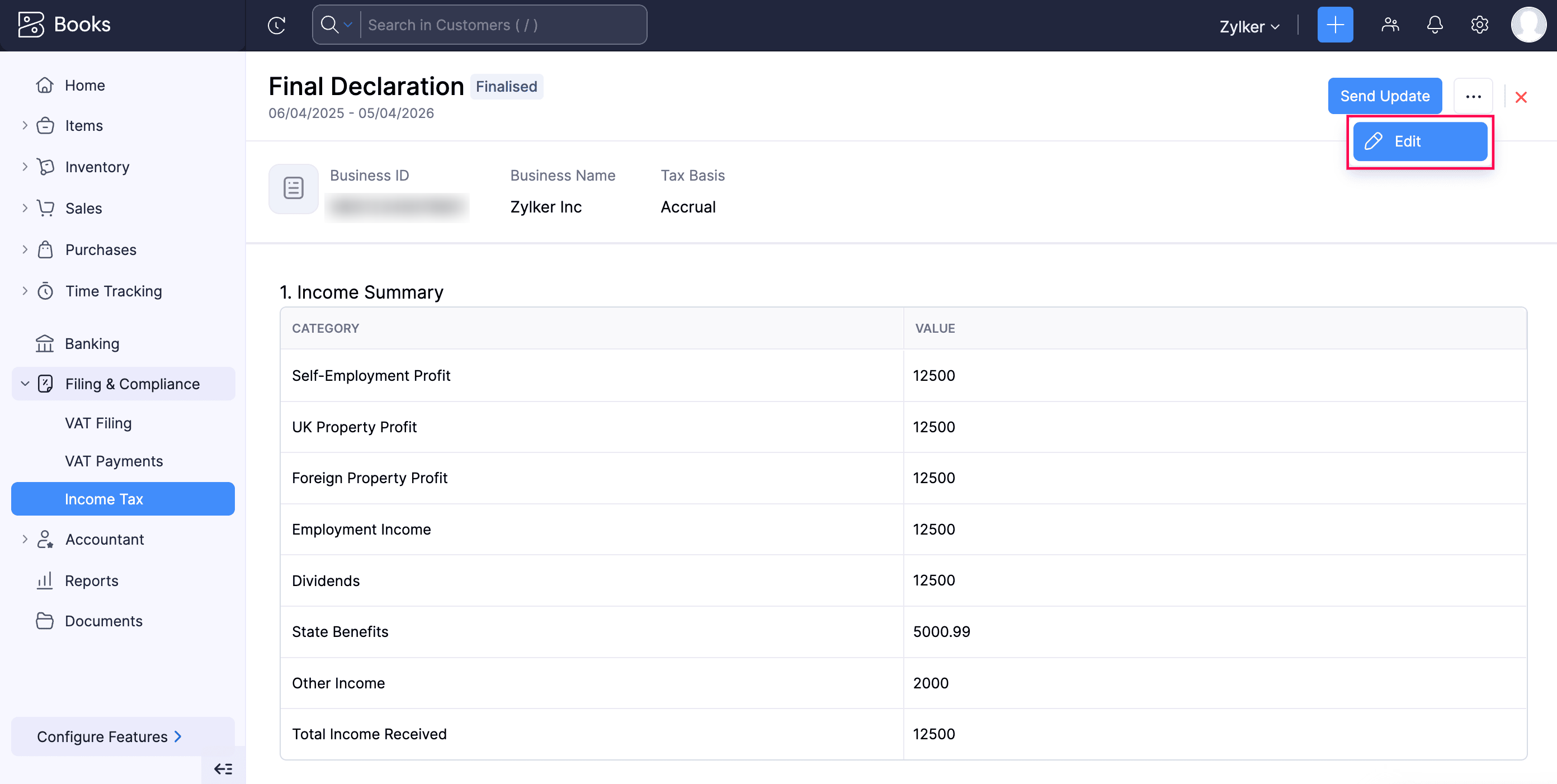Select Edit from the dropdown menu
This screenshot has height=784, width=1557.
coord(1419,141)
